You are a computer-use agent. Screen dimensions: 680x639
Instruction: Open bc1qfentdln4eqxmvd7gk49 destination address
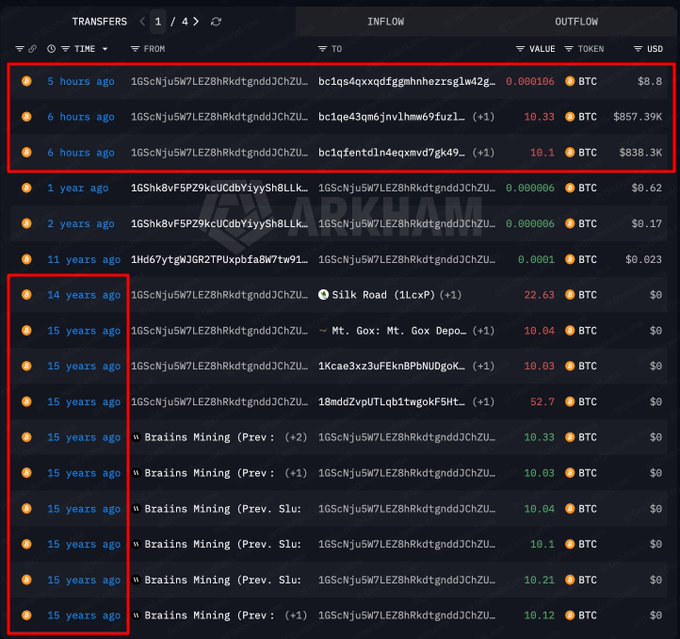pyautogui.click(x=391, y=153)
